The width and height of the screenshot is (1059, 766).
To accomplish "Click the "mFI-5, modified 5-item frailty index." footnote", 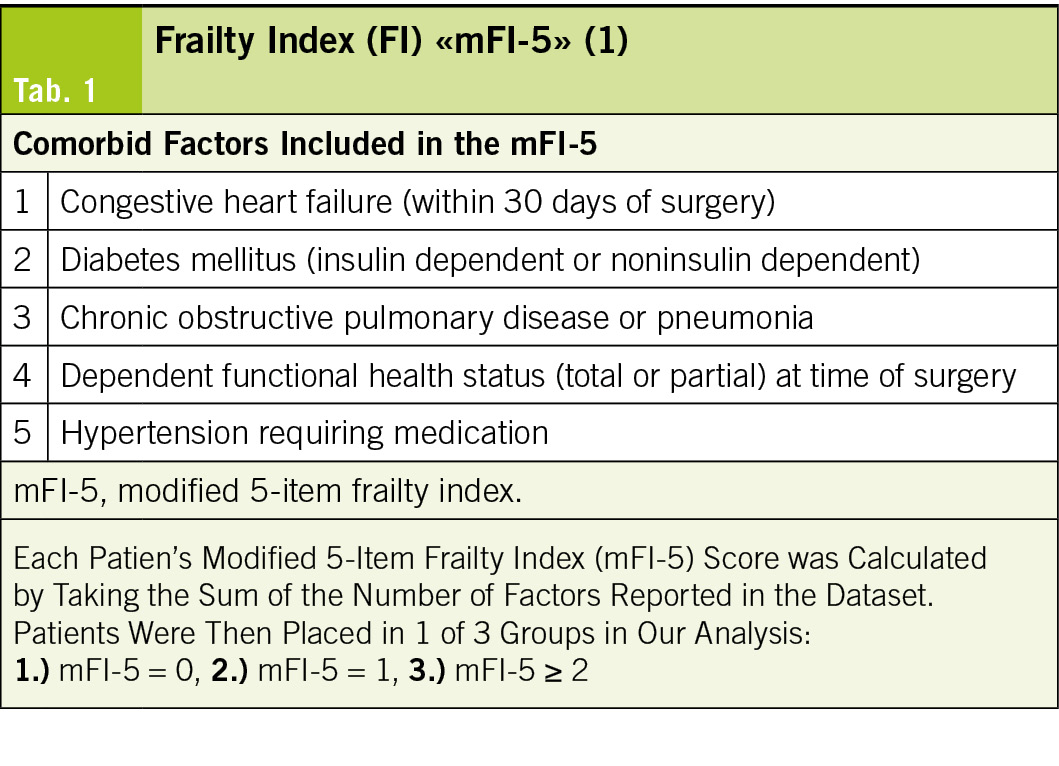I will pyautogui.click(x=267, y=492).
